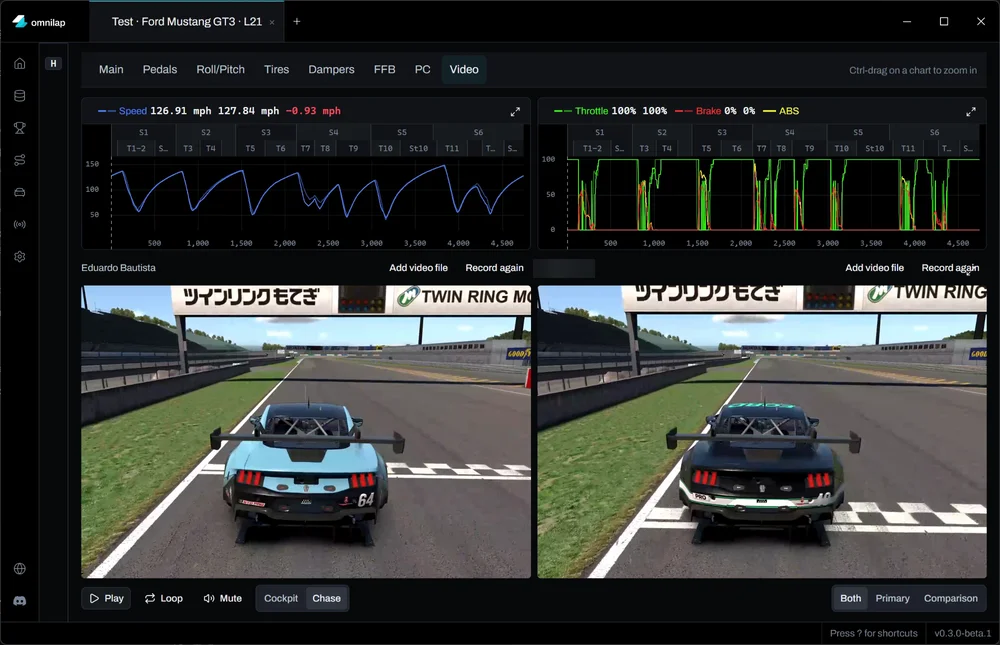The width and height of the screenshot is (1000, 645).
Task: Open the trophy sidebar icon
Action: (x=20, y=128)
